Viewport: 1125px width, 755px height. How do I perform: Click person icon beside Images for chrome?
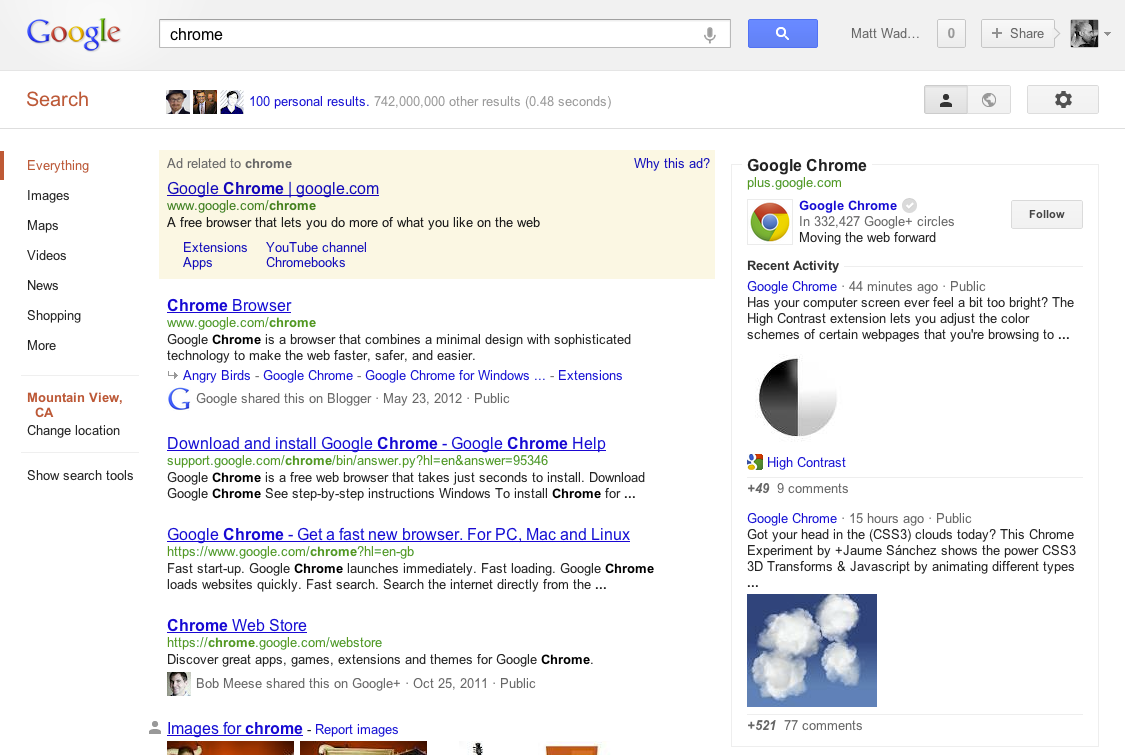[x=154, y=728]
